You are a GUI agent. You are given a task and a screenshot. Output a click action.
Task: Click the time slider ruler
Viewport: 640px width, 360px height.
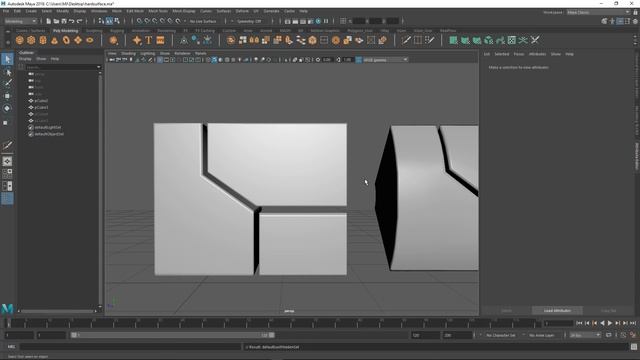tap(273, 324)
